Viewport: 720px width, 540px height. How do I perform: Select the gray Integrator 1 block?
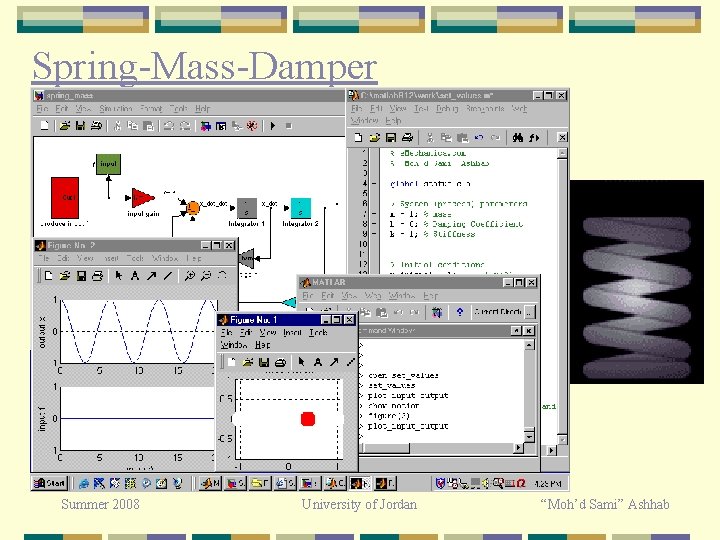tap(247, 208)
